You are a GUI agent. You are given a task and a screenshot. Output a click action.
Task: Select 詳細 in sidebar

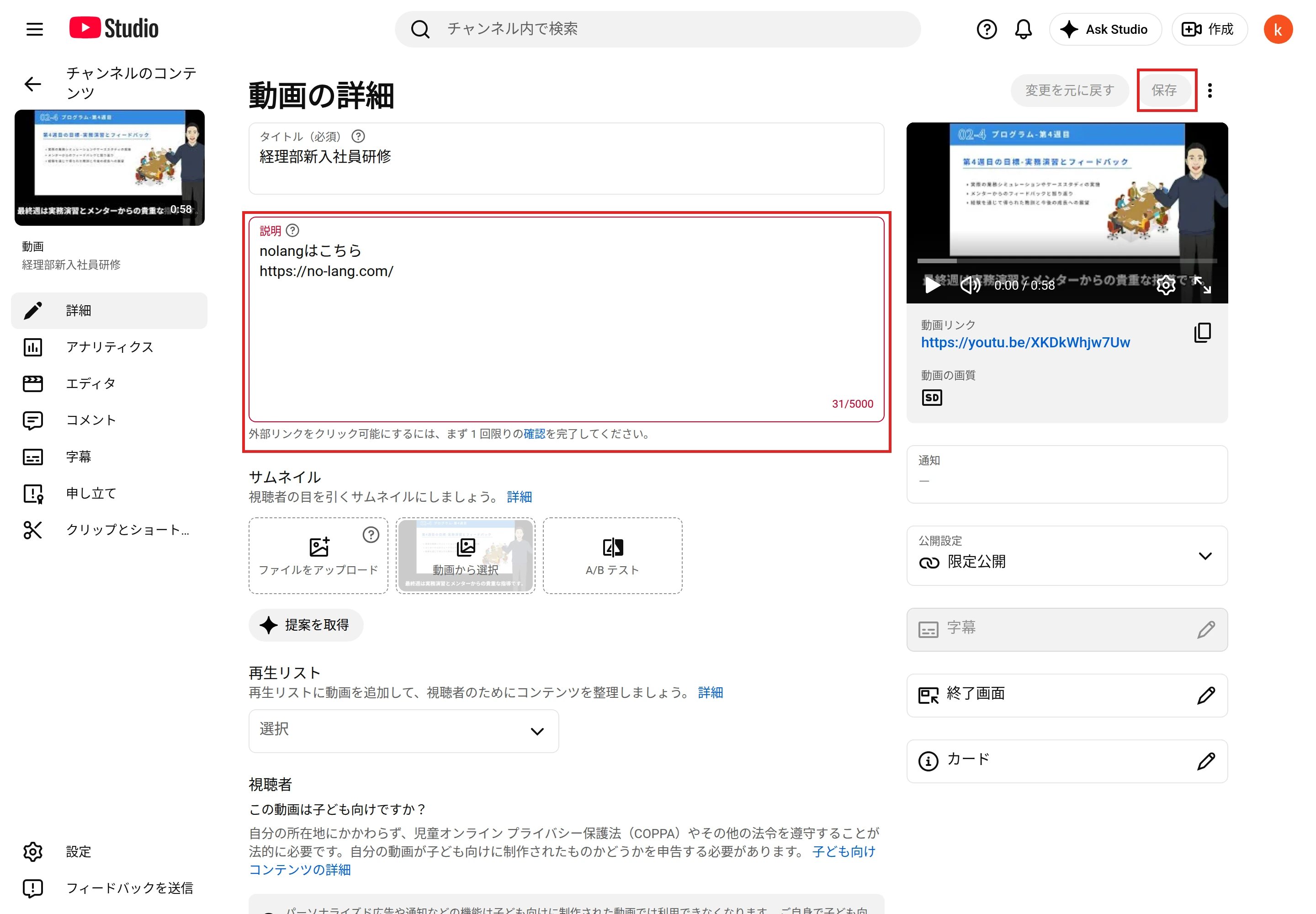click(x=109, y=310)
